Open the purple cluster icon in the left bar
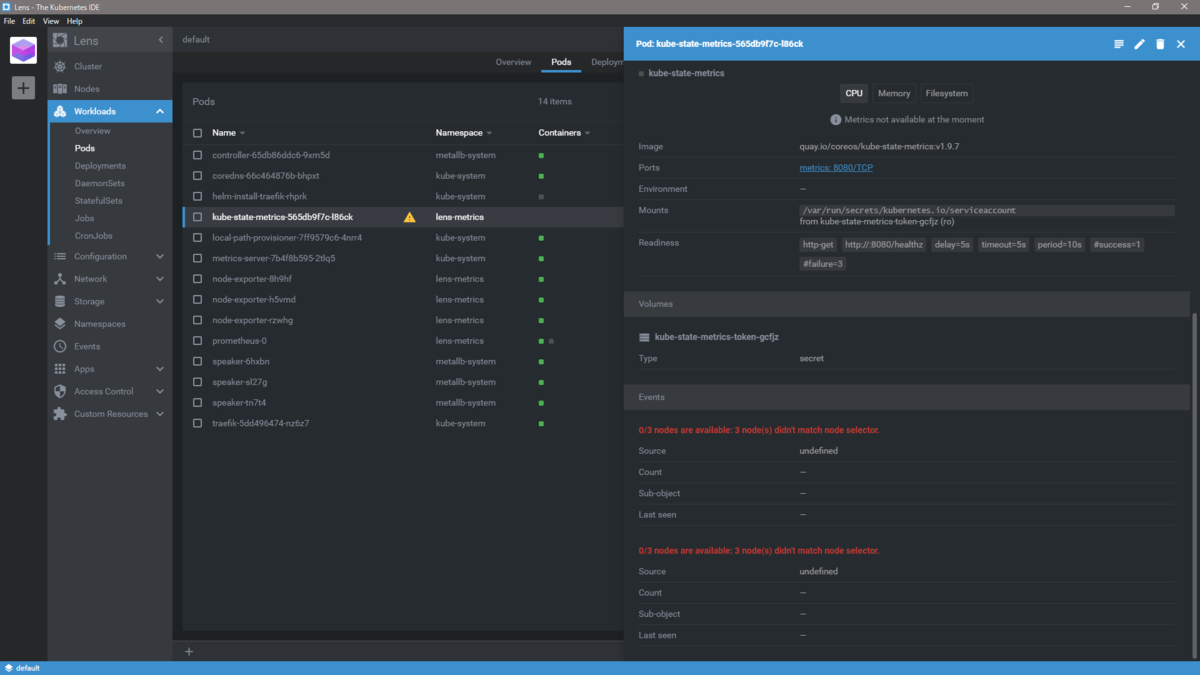 pyautogui.click(x=23, y=50)
